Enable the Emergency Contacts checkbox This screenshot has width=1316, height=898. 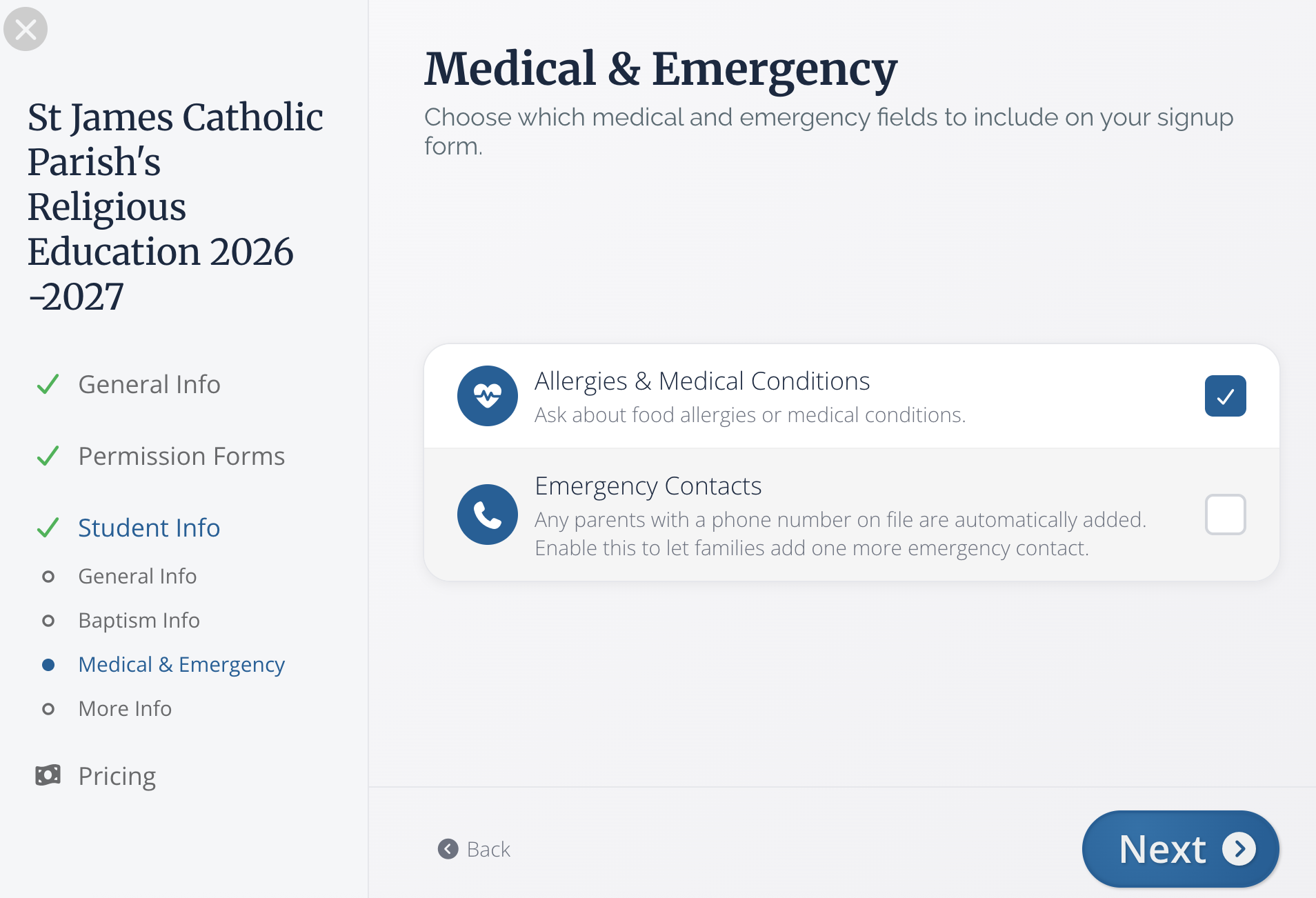click(1226, 515)
